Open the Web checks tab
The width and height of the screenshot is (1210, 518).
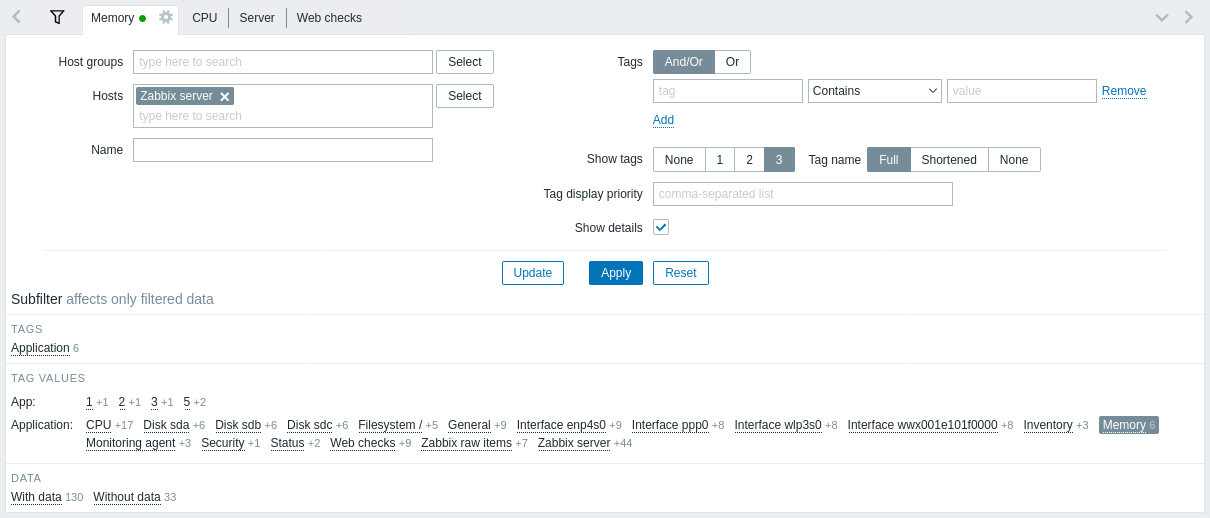coord(329,18)
